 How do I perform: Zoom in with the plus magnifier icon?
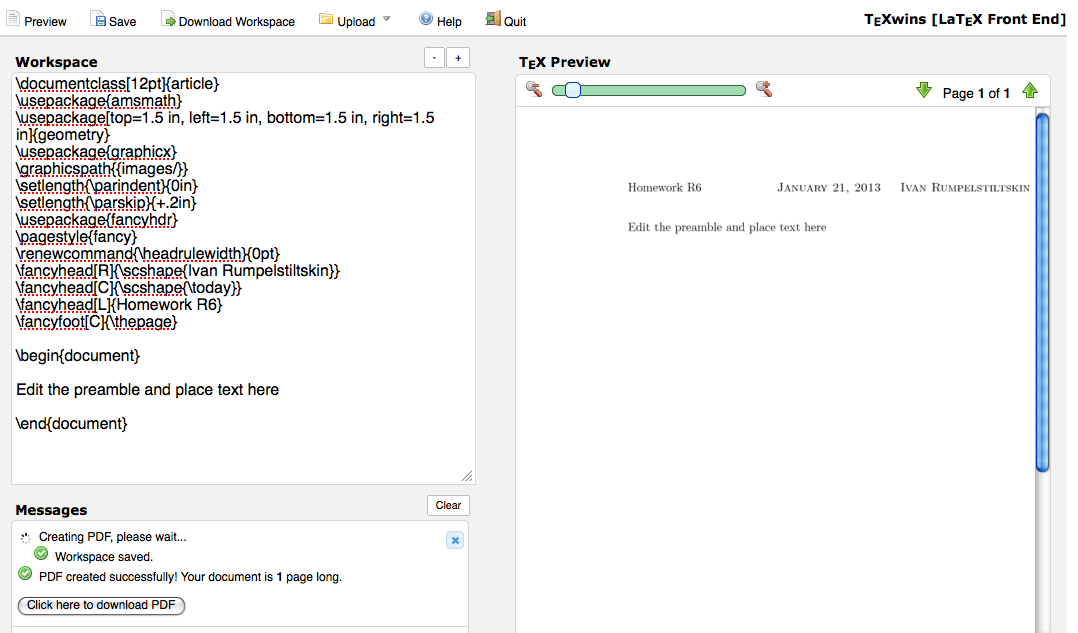click(x=764, y=90)
